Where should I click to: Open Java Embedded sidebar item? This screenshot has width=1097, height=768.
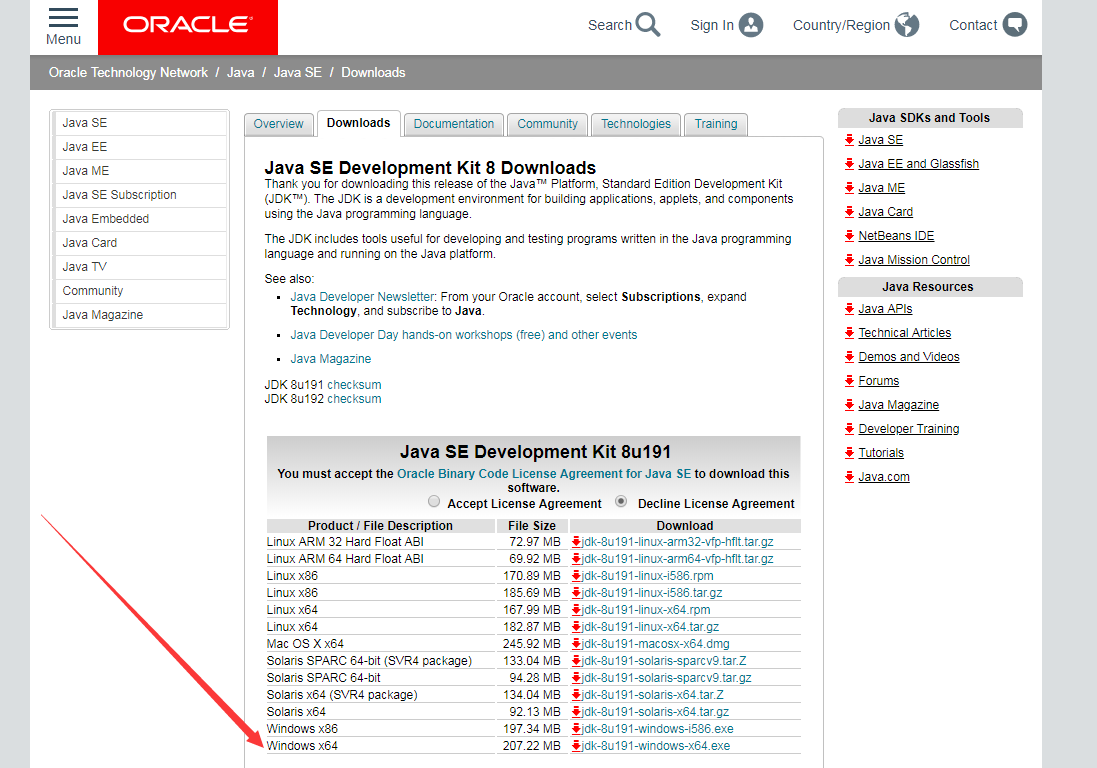pyautogui.click(x=141, y=219)
